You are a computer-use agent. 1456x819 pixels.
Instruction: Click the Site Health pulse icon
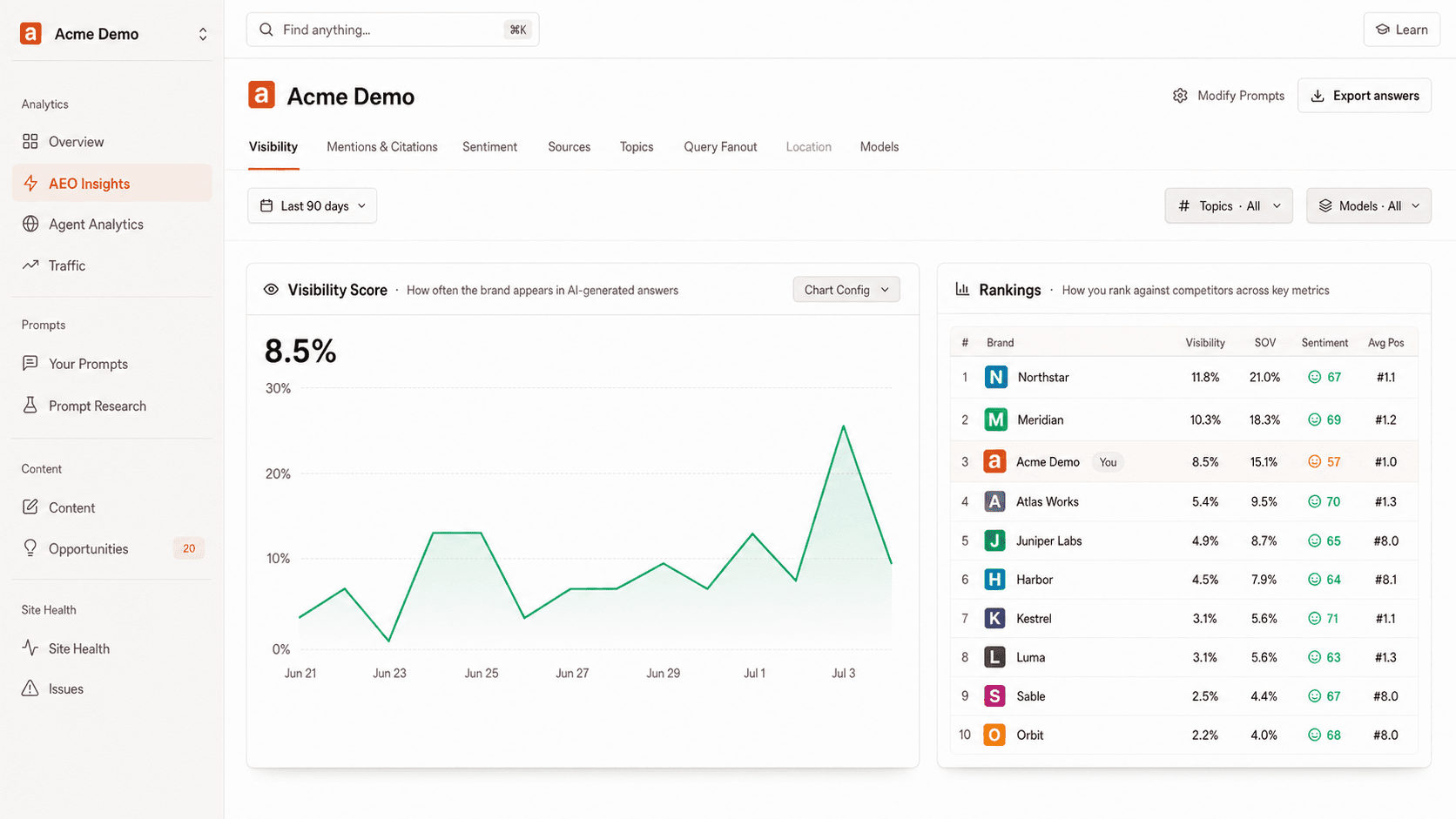tap(30, 648)
